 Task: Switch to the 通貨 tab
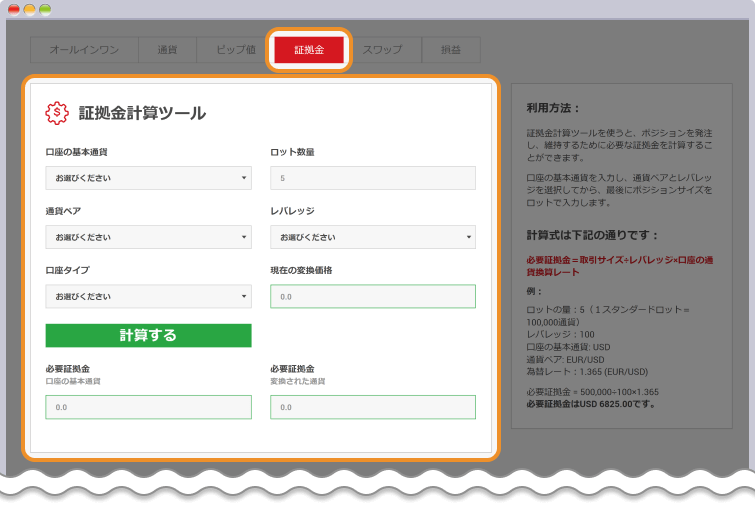(x=168, y=50)
